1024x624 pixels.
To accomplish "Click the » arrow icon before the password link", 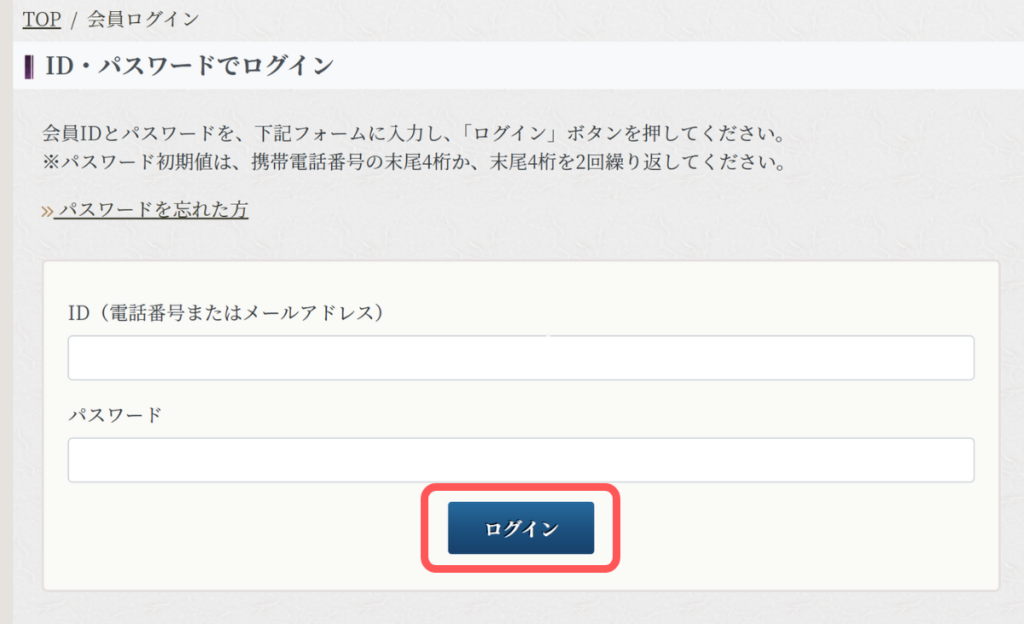I will pyautogui.click(x=46, y=211).
